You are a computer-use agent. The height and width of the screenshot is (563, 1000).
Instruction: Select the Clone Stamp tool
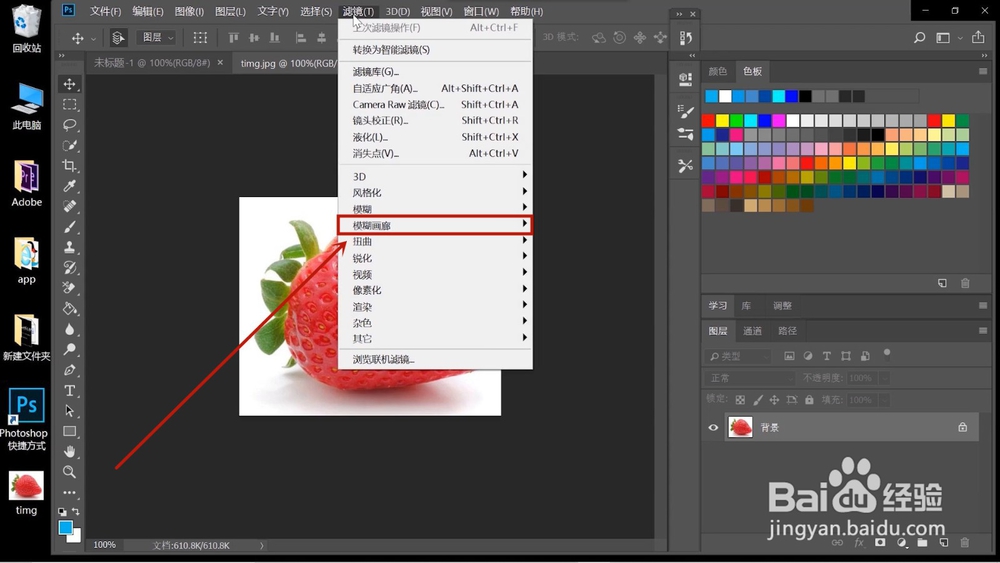(70, 247)
